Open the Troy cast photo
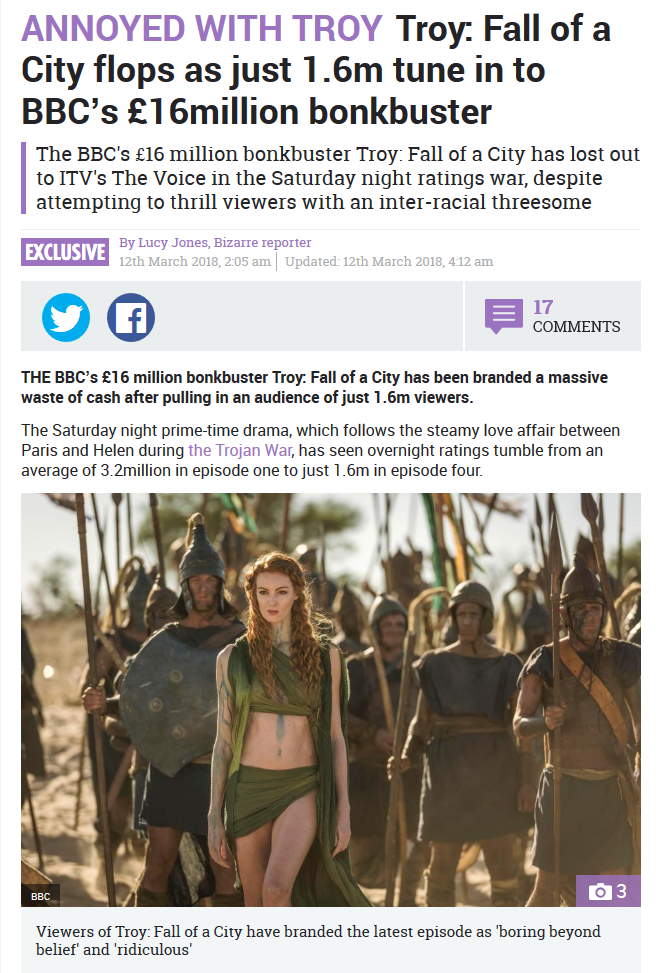660x973 pixels. [331, 700]
